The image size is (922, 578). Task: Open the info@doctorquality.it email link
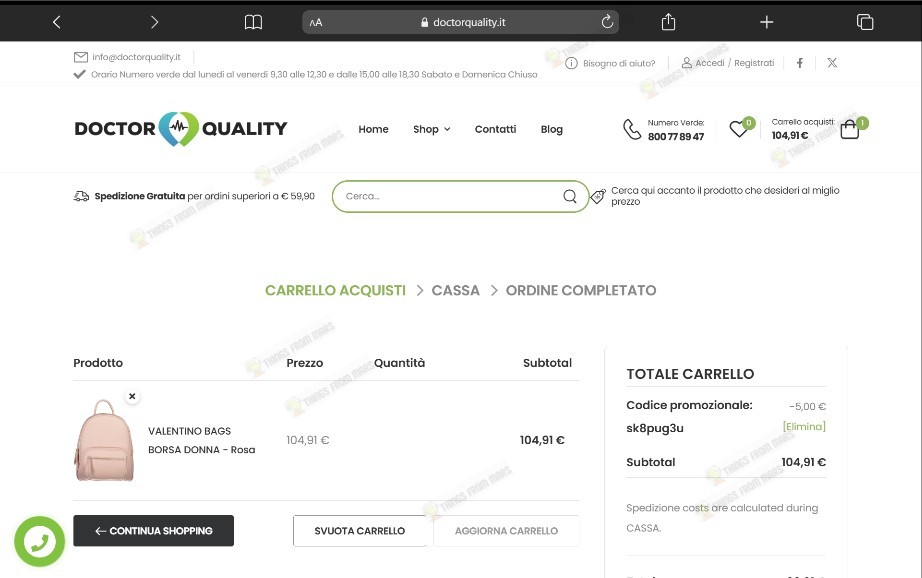(136, 57)
